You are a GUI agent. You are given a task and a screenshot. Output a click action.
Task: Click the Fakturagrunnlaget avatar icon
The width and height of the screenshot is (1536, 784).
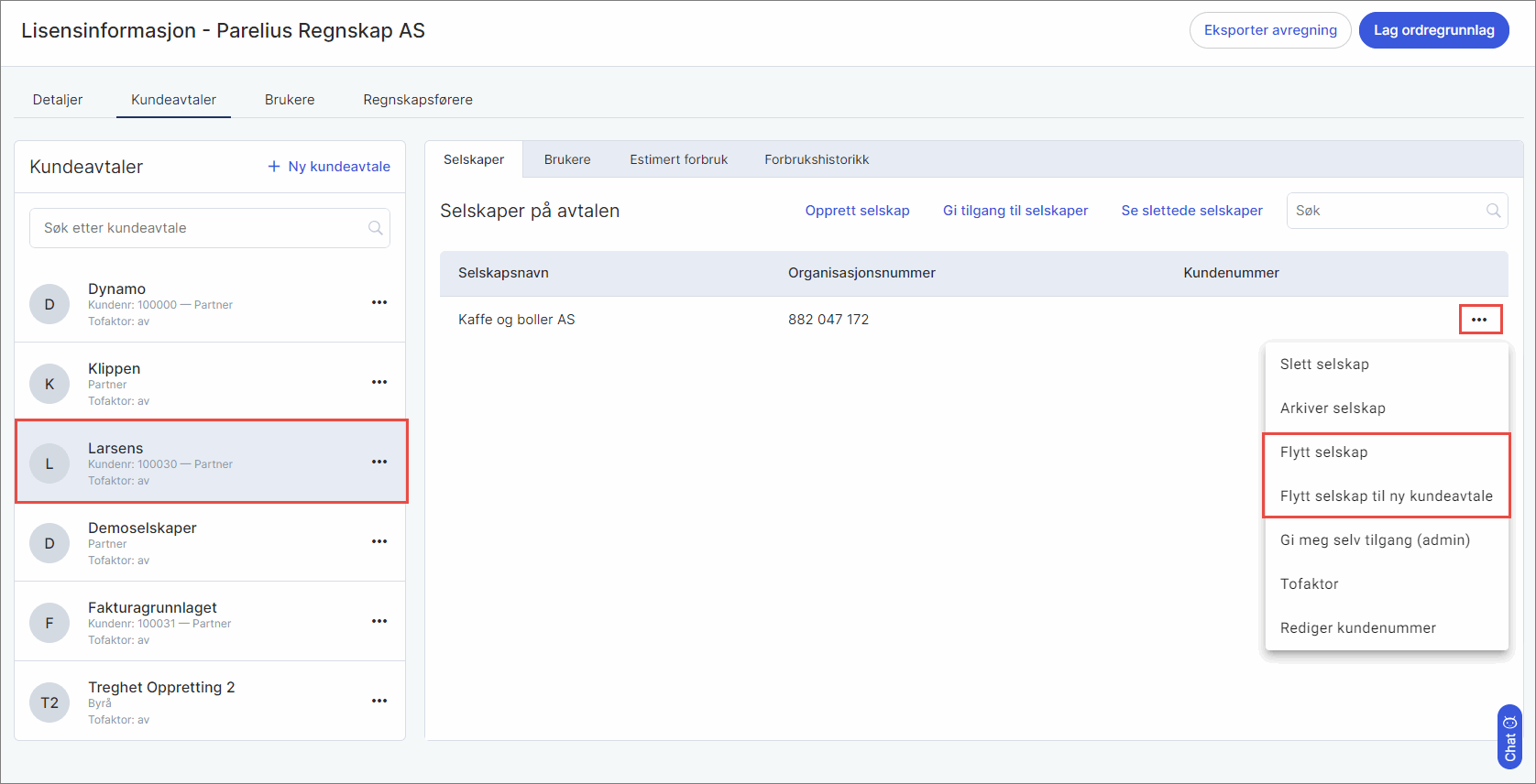(49, 623)
